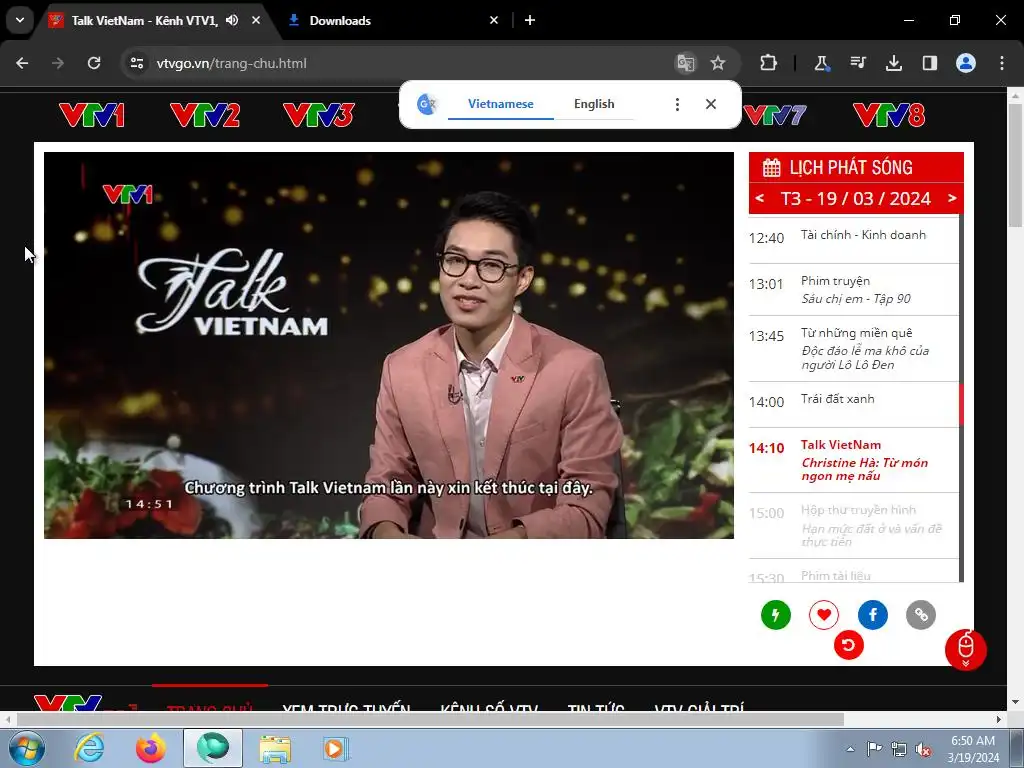1024x768 pixels.
Task: Share the stream on Facebook
Action: tap(872, 615)
